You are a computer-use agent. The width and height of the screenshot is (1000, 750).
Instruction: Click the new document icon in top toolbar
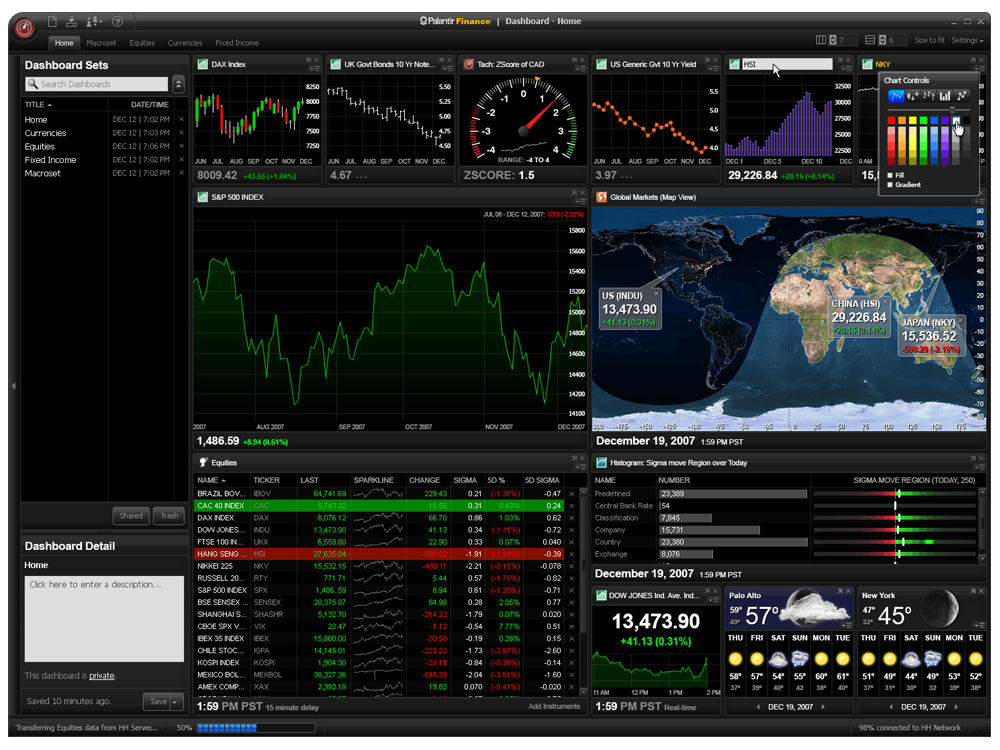[52, 22]
